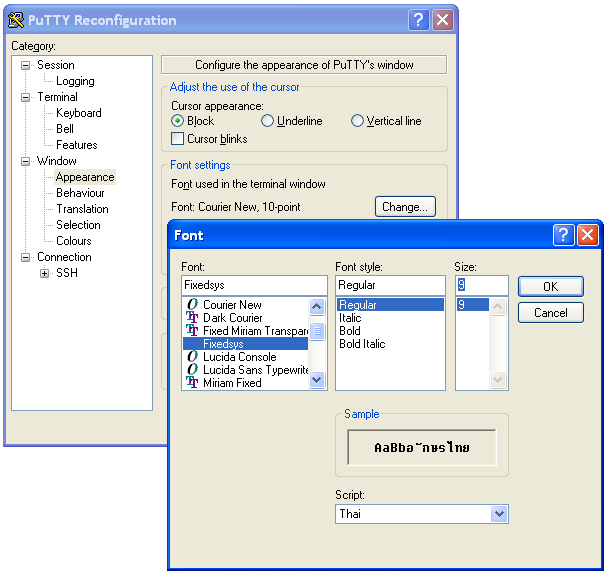
Task: Choose Miriam Fixed in font list
Action: [x=245, y=383]
